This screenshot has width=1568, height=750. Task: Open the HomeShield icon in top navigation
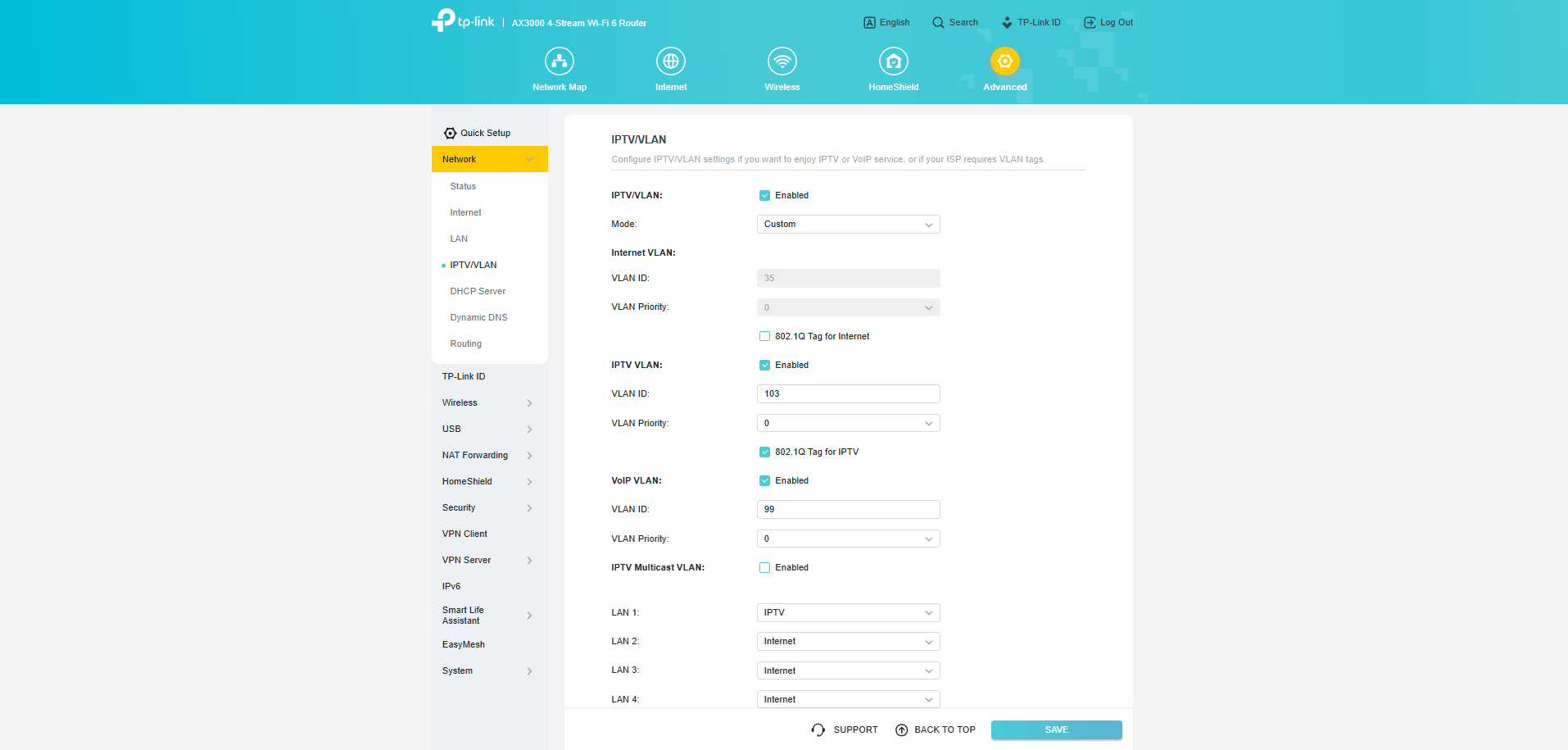click(894, 61)
